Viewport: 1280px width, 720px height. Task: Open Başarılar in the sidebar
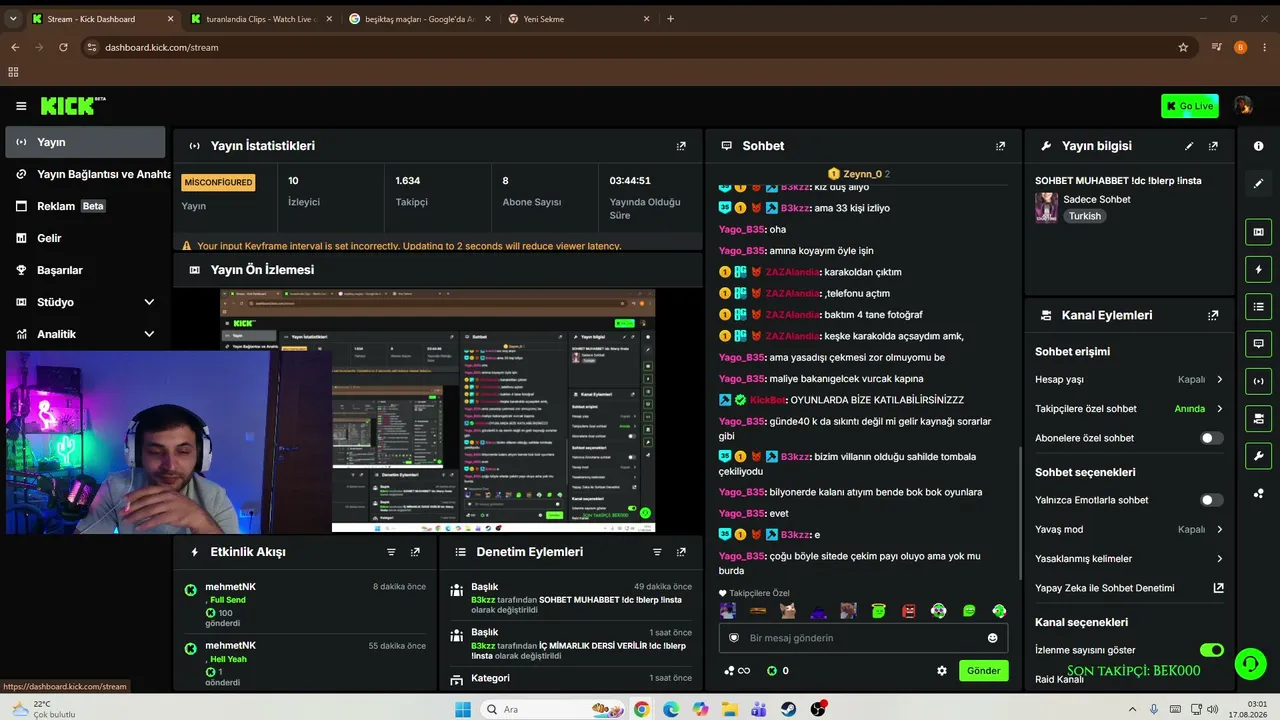click(85, 270)
